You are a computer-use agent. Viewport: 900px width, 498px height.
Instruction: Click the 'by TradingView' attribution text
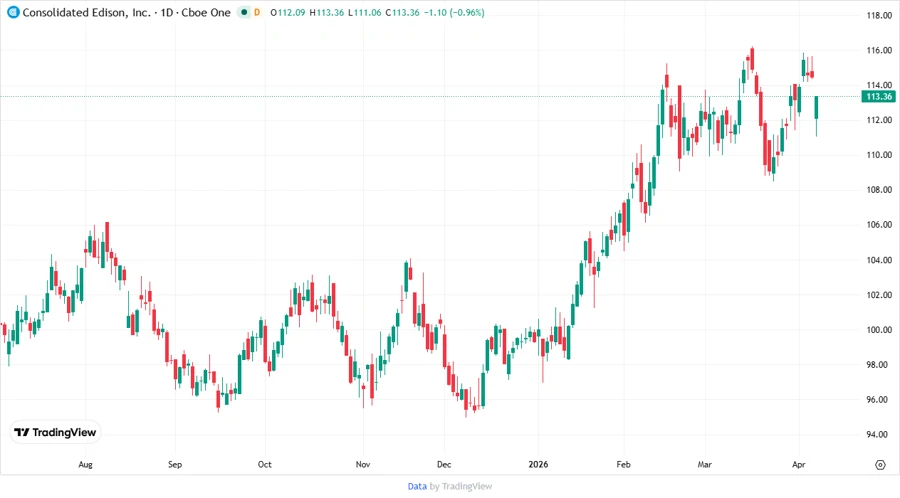(461, 487)
